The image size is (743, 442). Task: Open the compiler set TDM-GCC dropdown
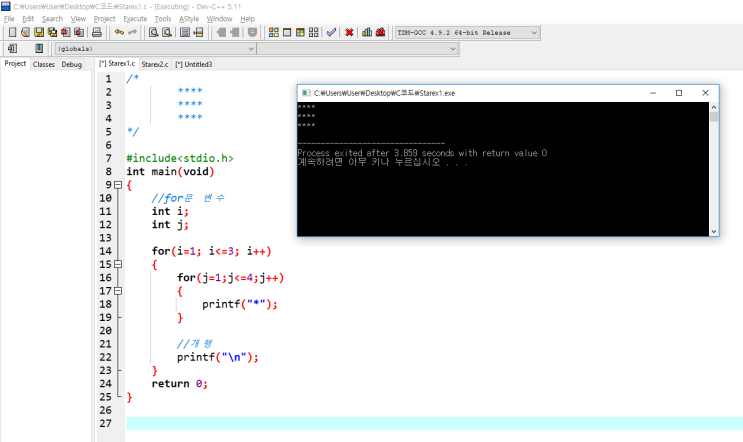pos(467,33)
